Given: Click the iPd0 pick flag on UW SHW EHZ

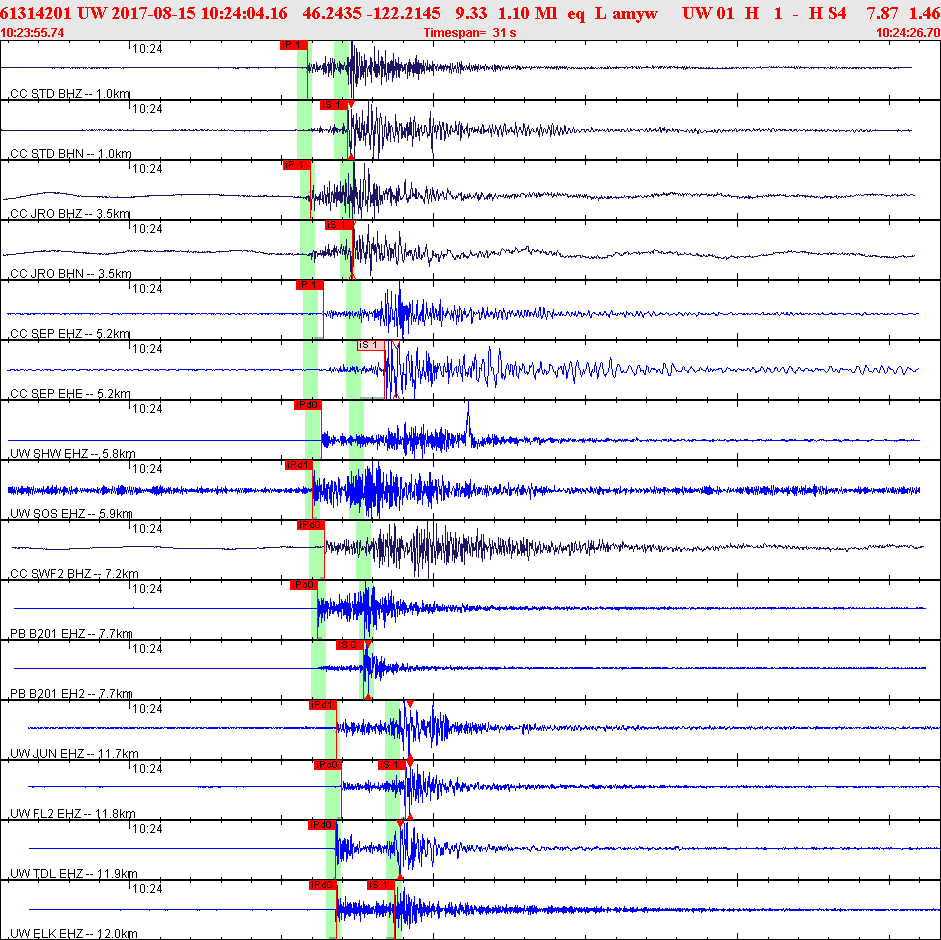Looking at the screenshot, I should pyautogui.click(x=307, y=405).
